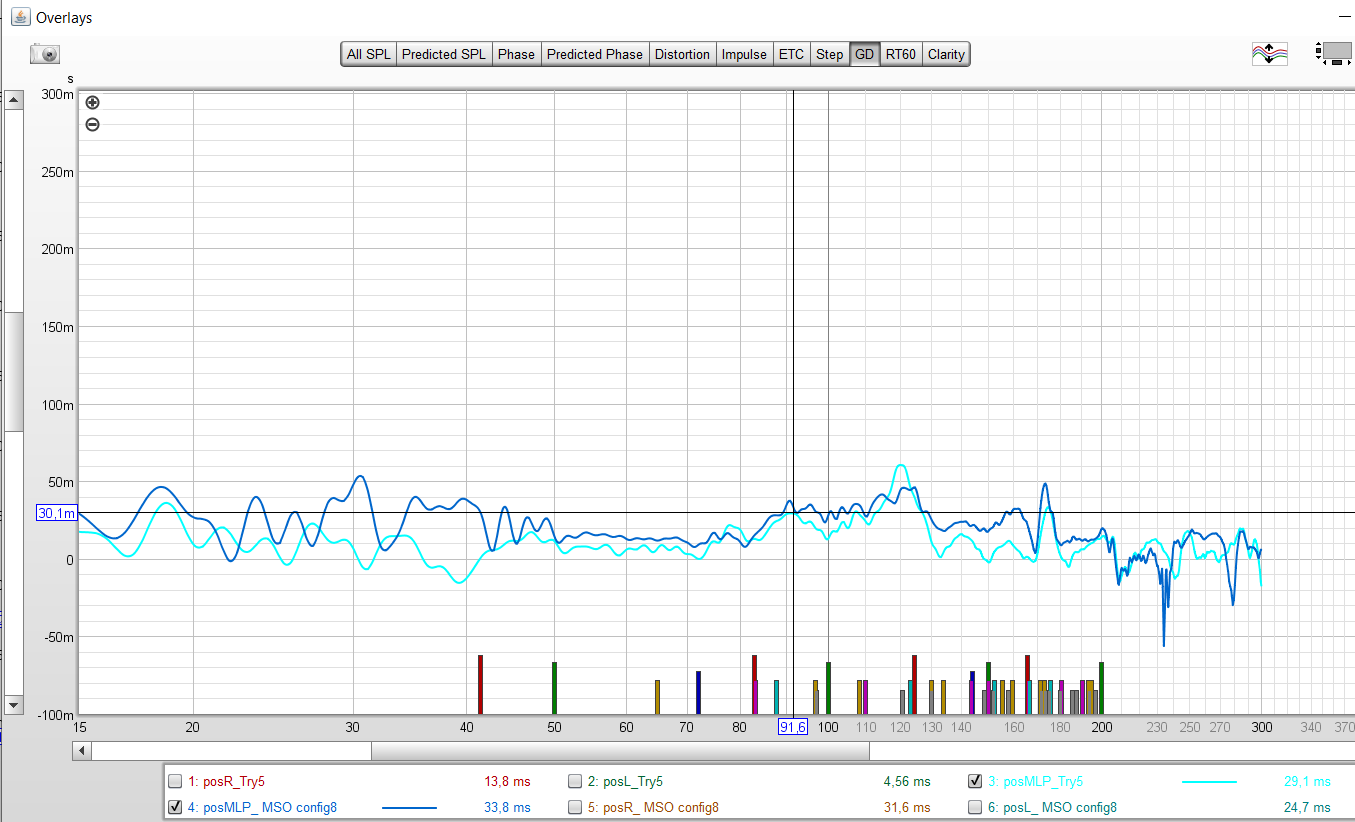Enable posL_Try5 trace checkbox

point(575,782)
